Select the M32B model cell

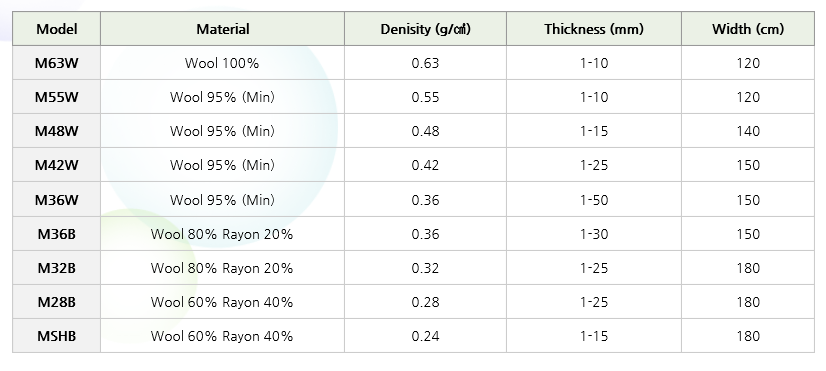[x=56, y=268]
